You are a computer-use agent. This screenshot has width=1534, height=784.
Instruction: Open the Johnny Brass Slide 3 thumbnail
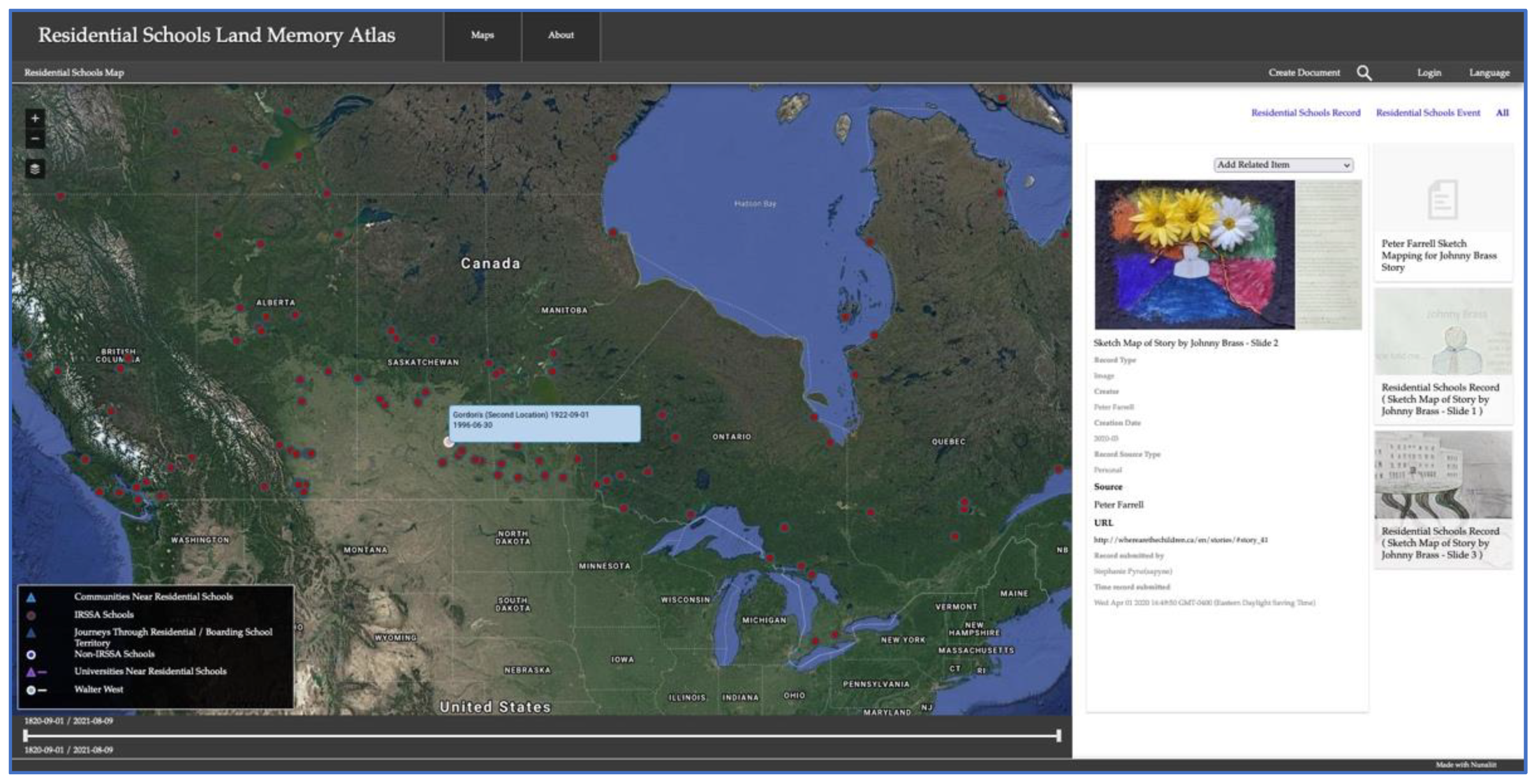[x=1442, y=475]
